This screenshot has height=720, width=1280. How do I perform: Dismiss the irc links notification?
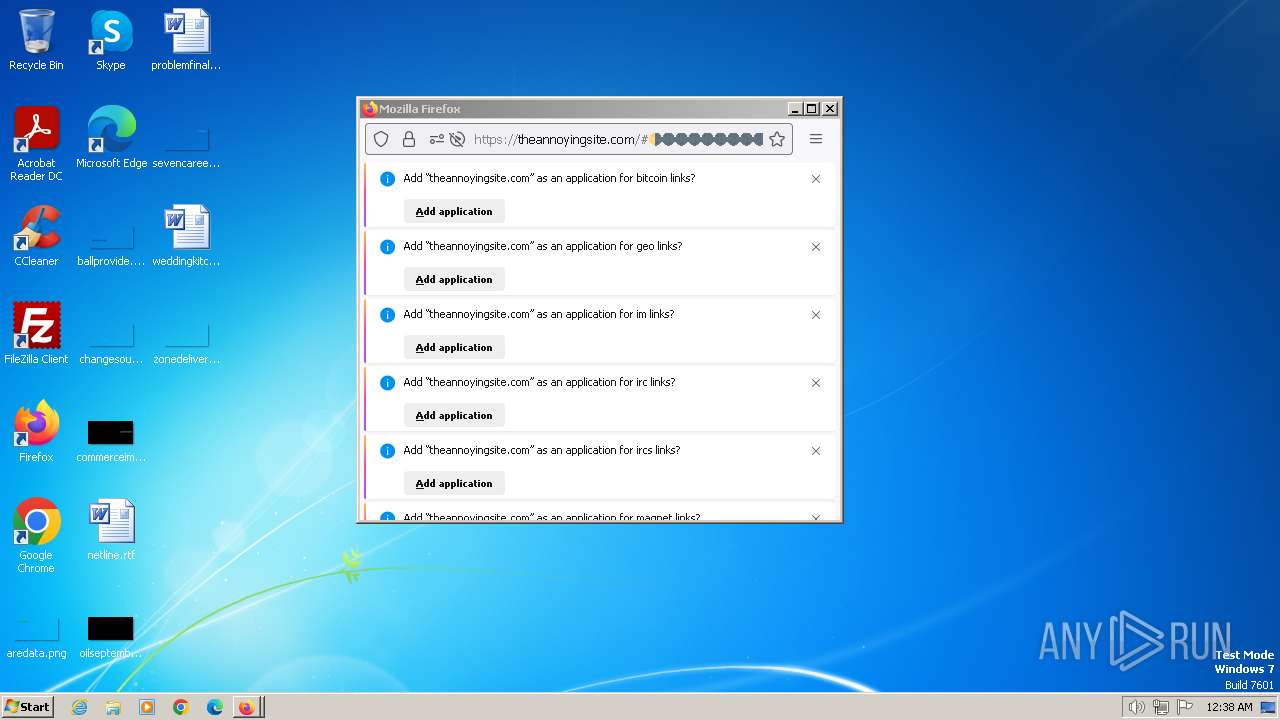pyautogui.click(x=816, y=383)
